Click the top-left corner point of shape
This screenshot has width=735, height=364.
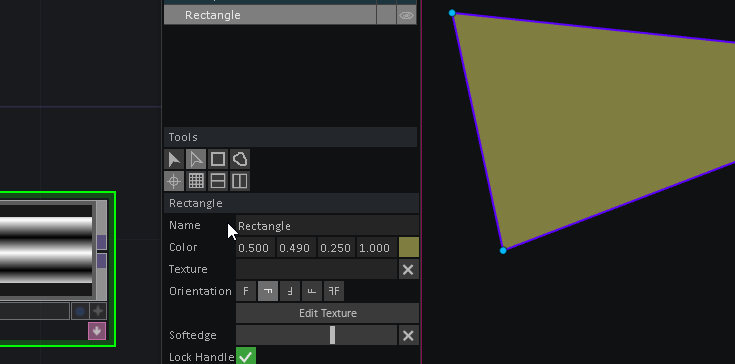[x=452, y=13]
